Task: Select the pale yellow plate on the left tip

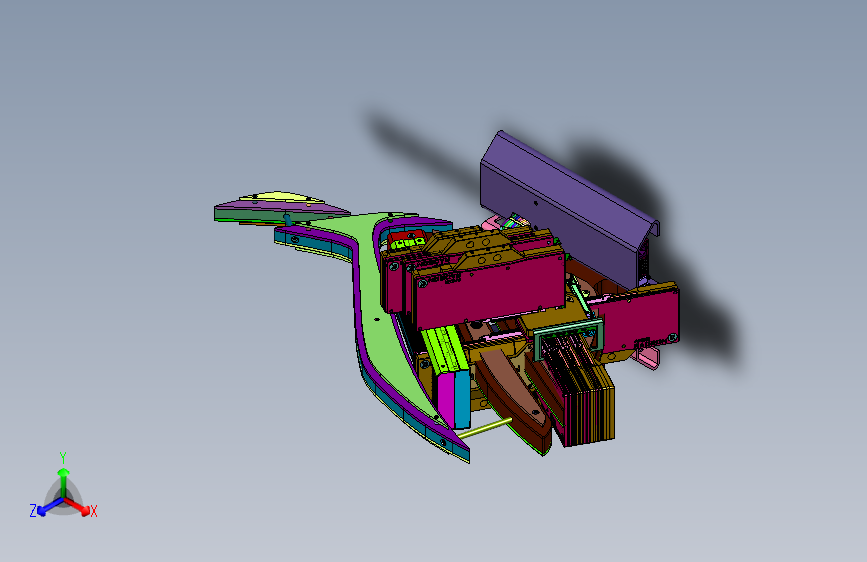Action: [x=280, y=197]
